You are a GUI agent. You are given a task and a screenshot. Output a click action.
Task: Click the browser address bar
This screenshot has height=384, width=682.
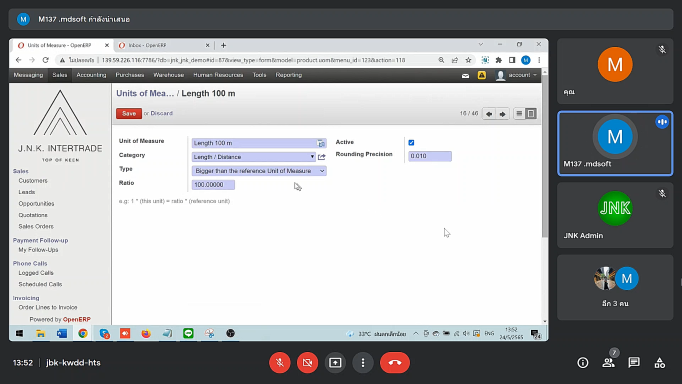252,60
